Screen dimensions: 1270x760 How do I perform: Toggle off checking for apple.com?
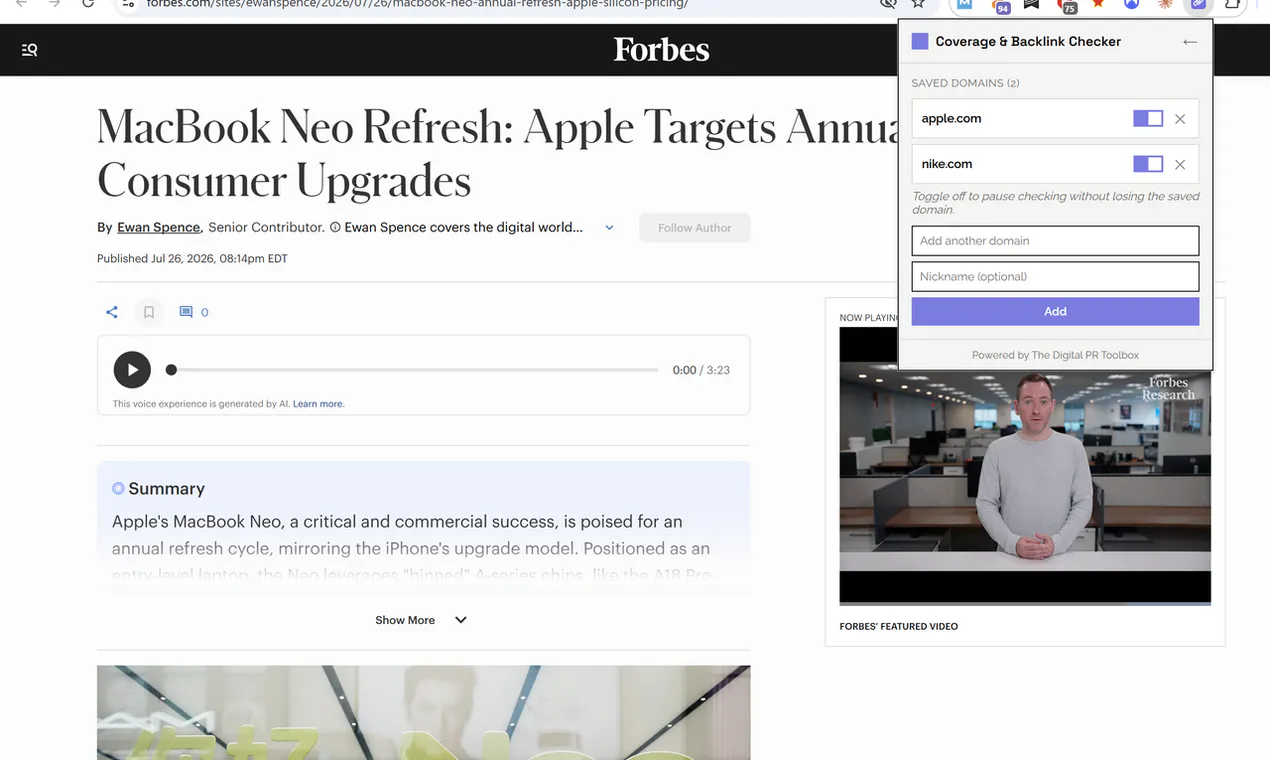[1148, 118]
